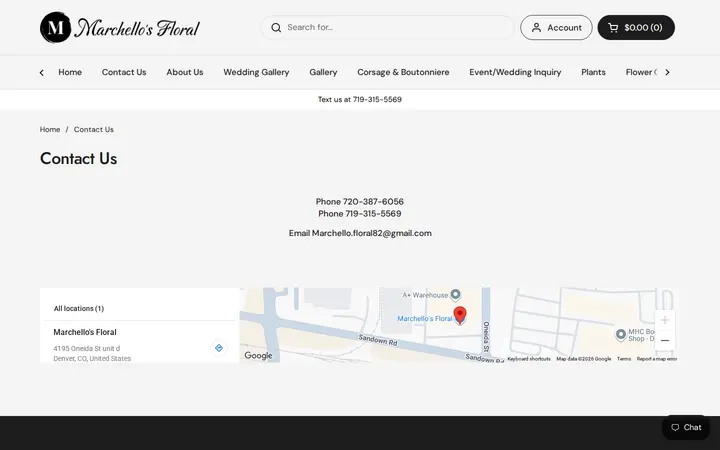Open map Keyboard shortcuts
The image size is (720, 450).
click(x=529, y=359)
